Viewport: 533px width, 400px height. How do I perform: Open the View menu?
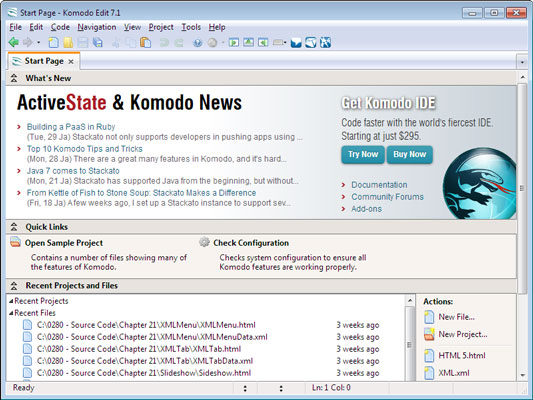click(x=132, y=27)
